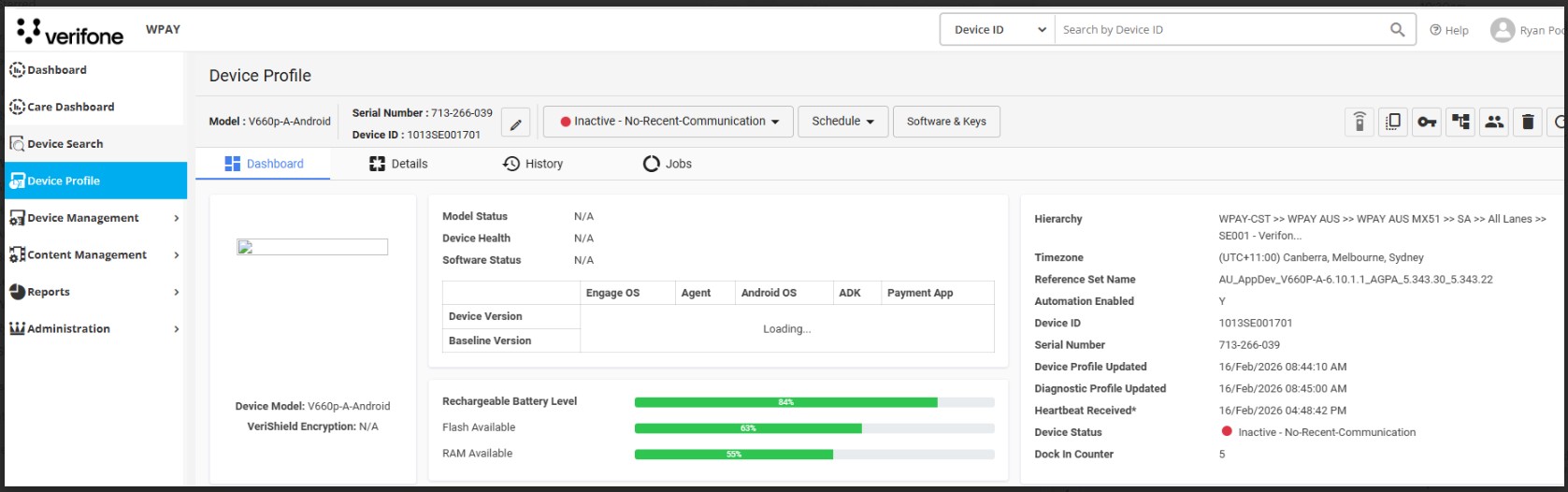Switch to the Jobs tab
The height and width of the screenshot is (492, 1568).
pyautogui.click(x=668, y=164)
